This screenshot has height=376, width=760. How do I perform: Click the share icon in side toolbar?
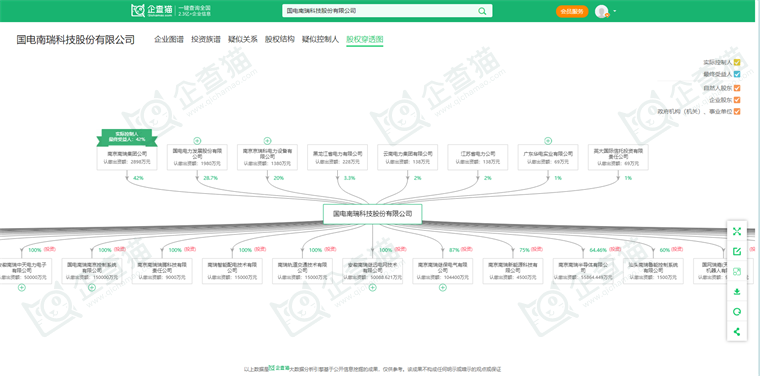point(737,332)
